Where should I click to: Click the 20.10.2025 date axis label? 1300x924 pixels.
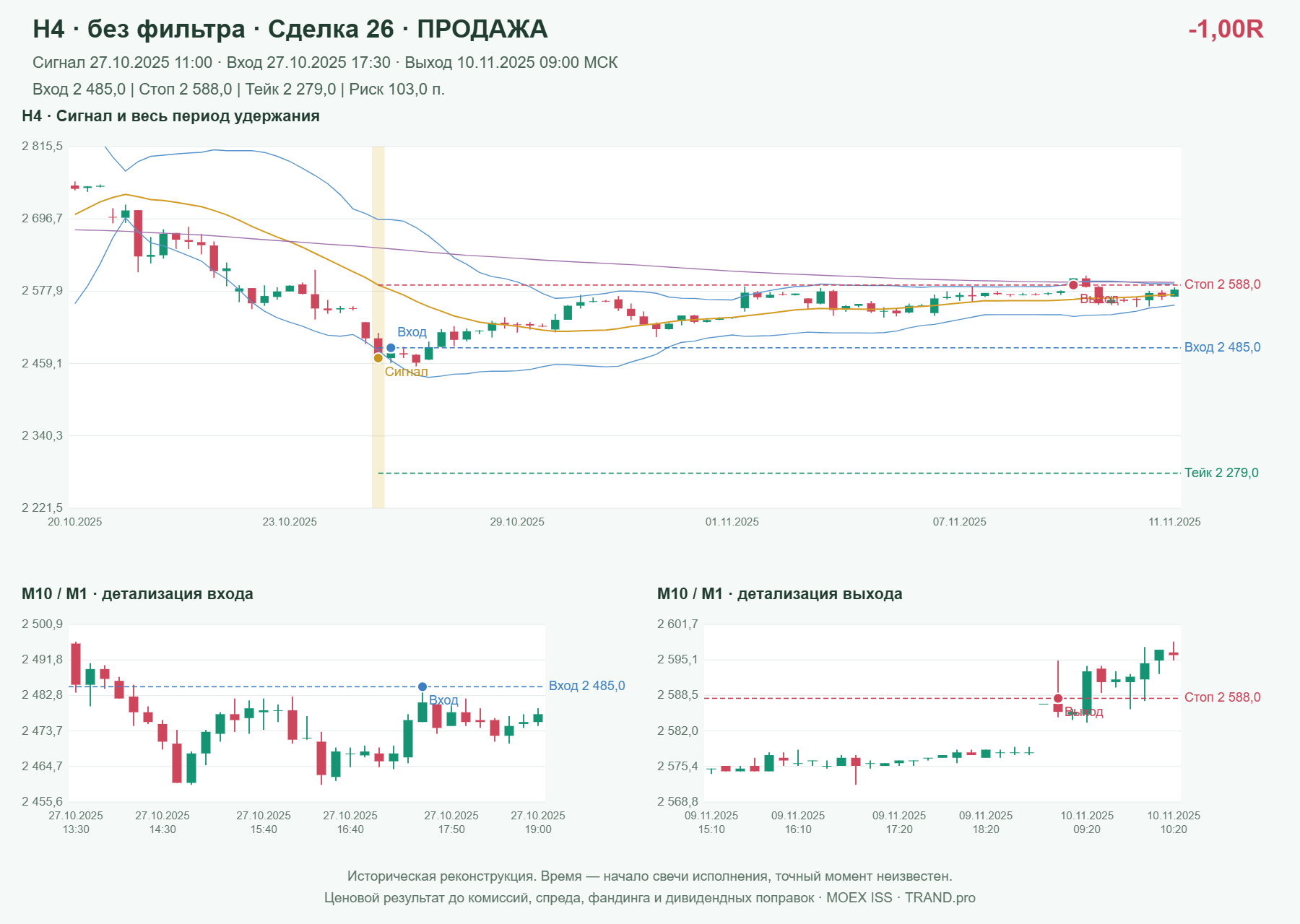75,522
